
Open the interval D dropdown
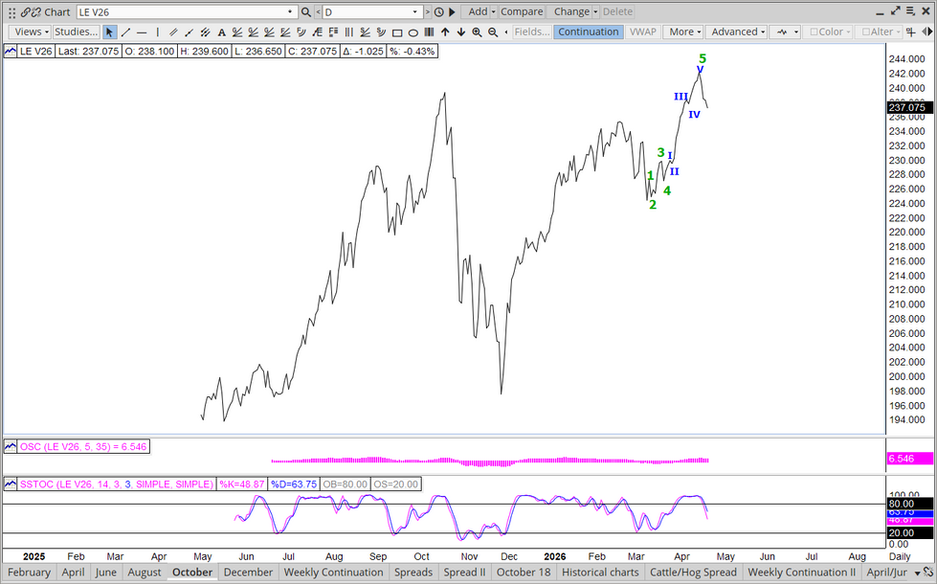pos(415,12)
